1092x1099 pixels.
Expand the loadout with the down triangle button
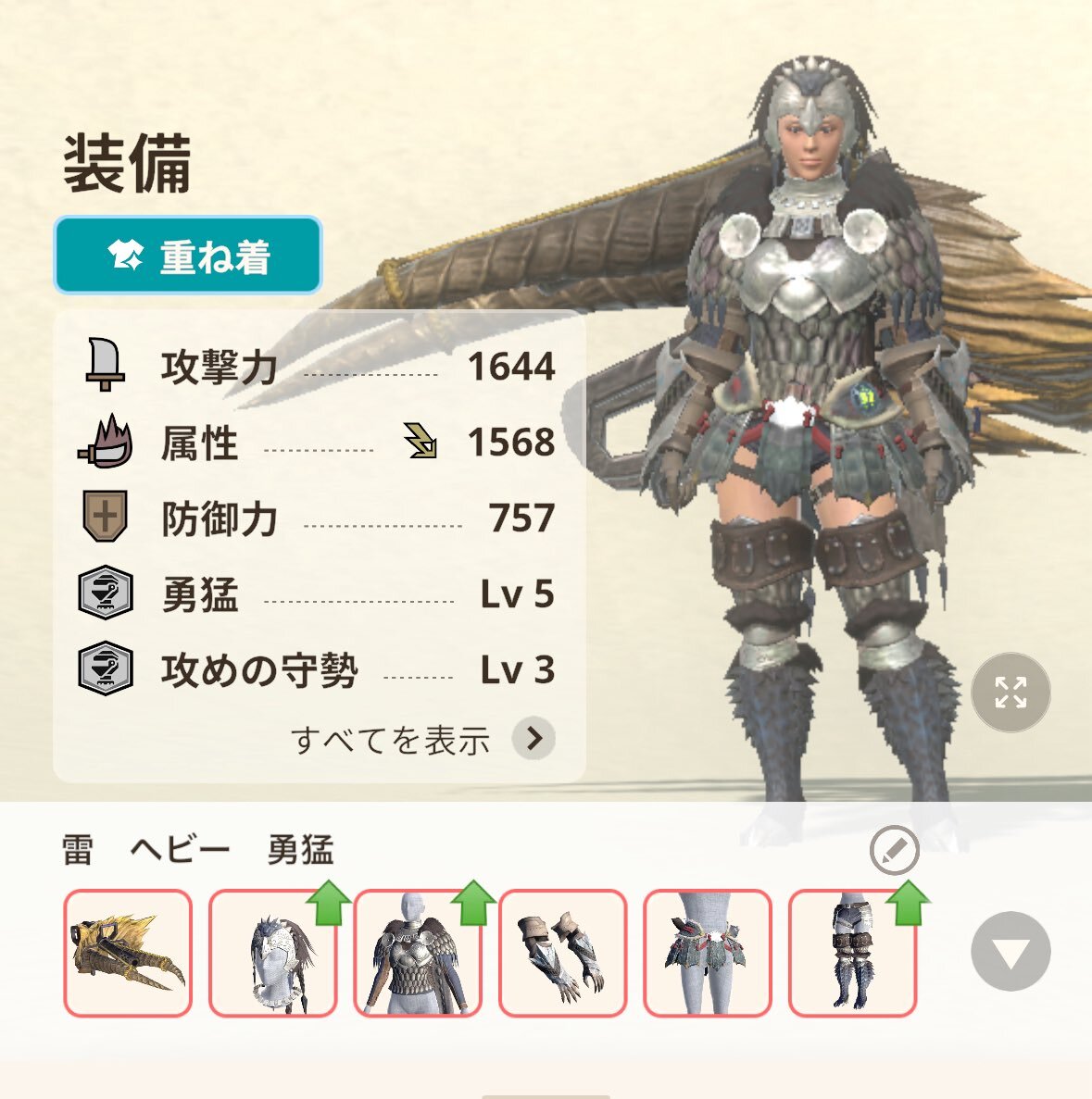coord(1010,951)
